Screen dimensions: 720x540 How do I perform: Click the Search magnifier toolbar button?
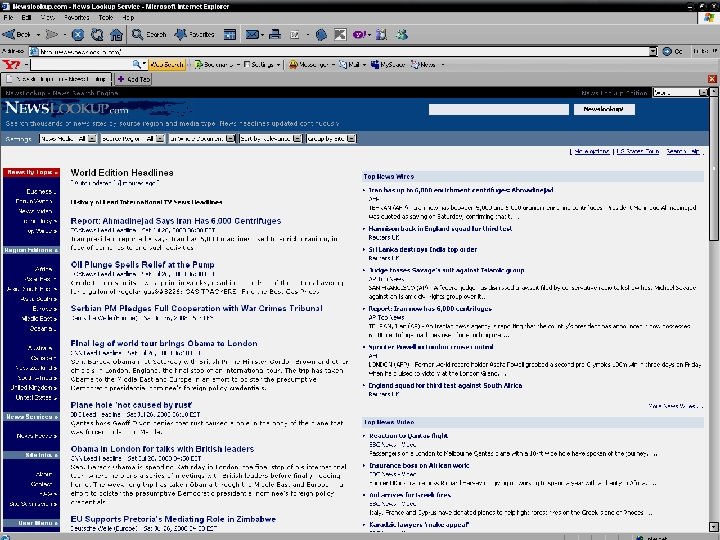[x=149, y=34]
